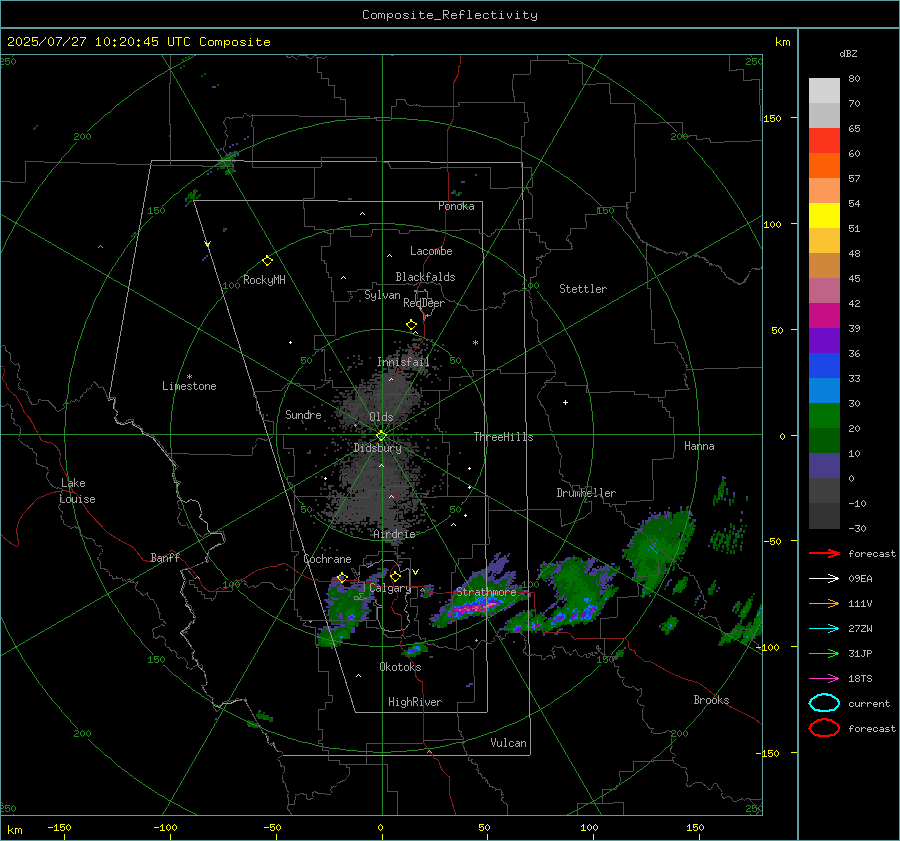Click the Composite_Reflectivity title
This screenshot has width=900, height=841.
pos(450,15)
